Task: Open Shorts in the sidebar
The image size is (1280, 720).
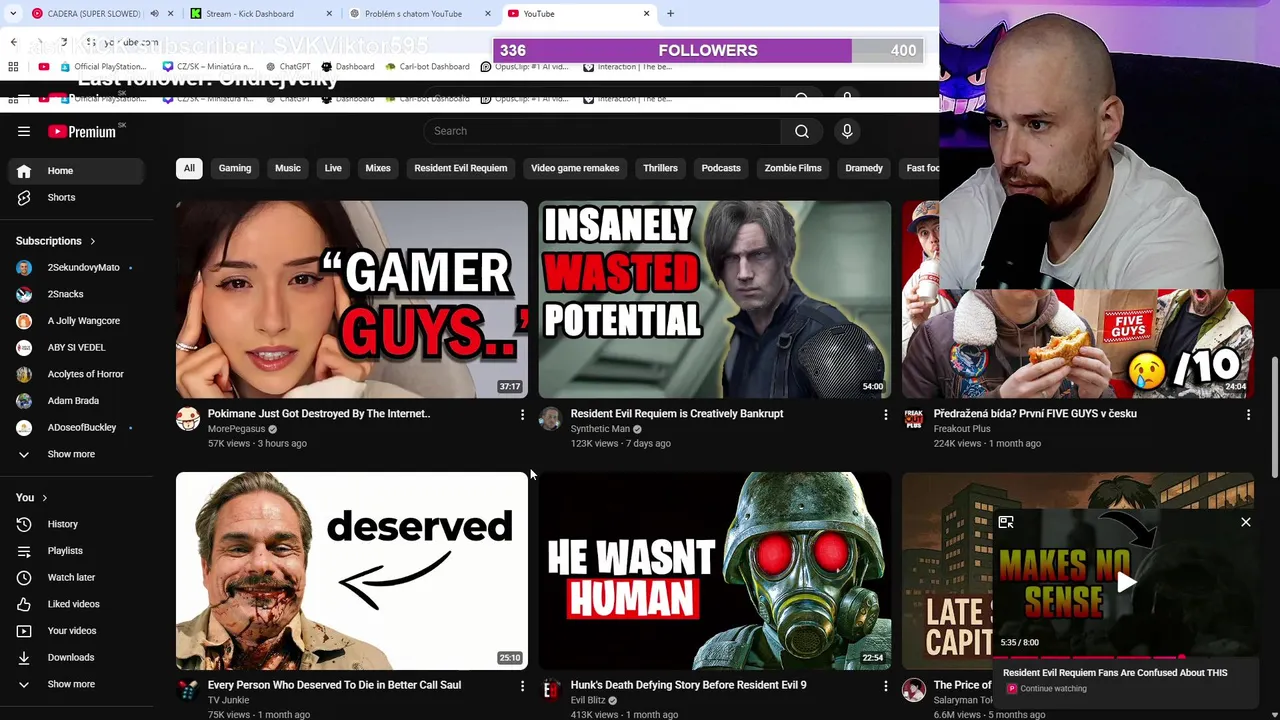Action: pyautogui.click(x=76, y=197)
